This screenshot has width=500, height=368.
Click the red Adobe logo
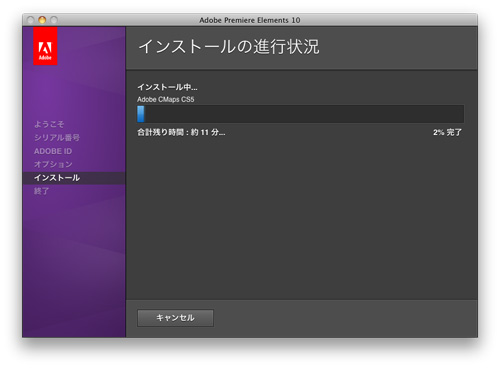[45, 46]
